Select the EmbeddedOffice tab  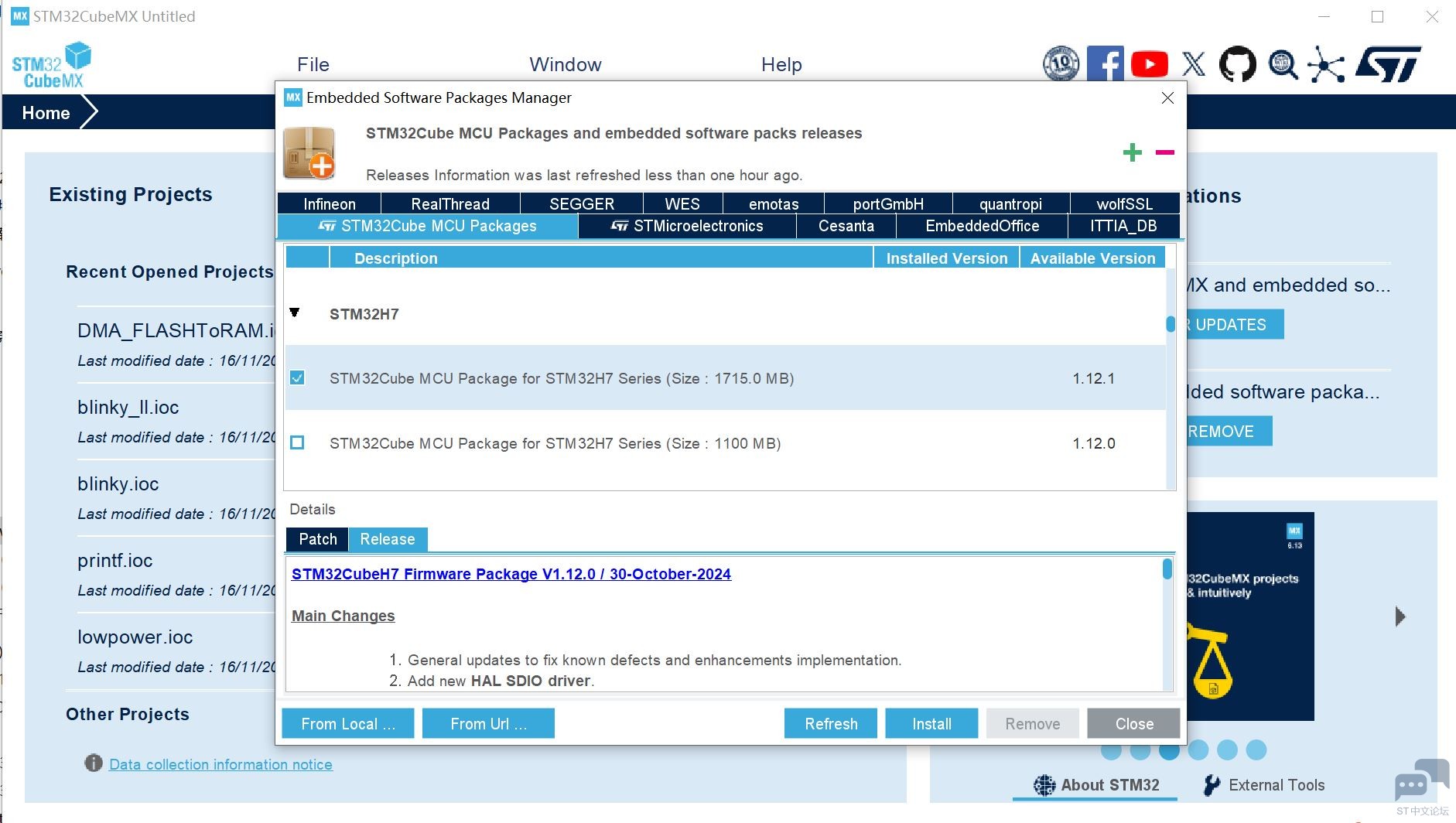point(983,226)
